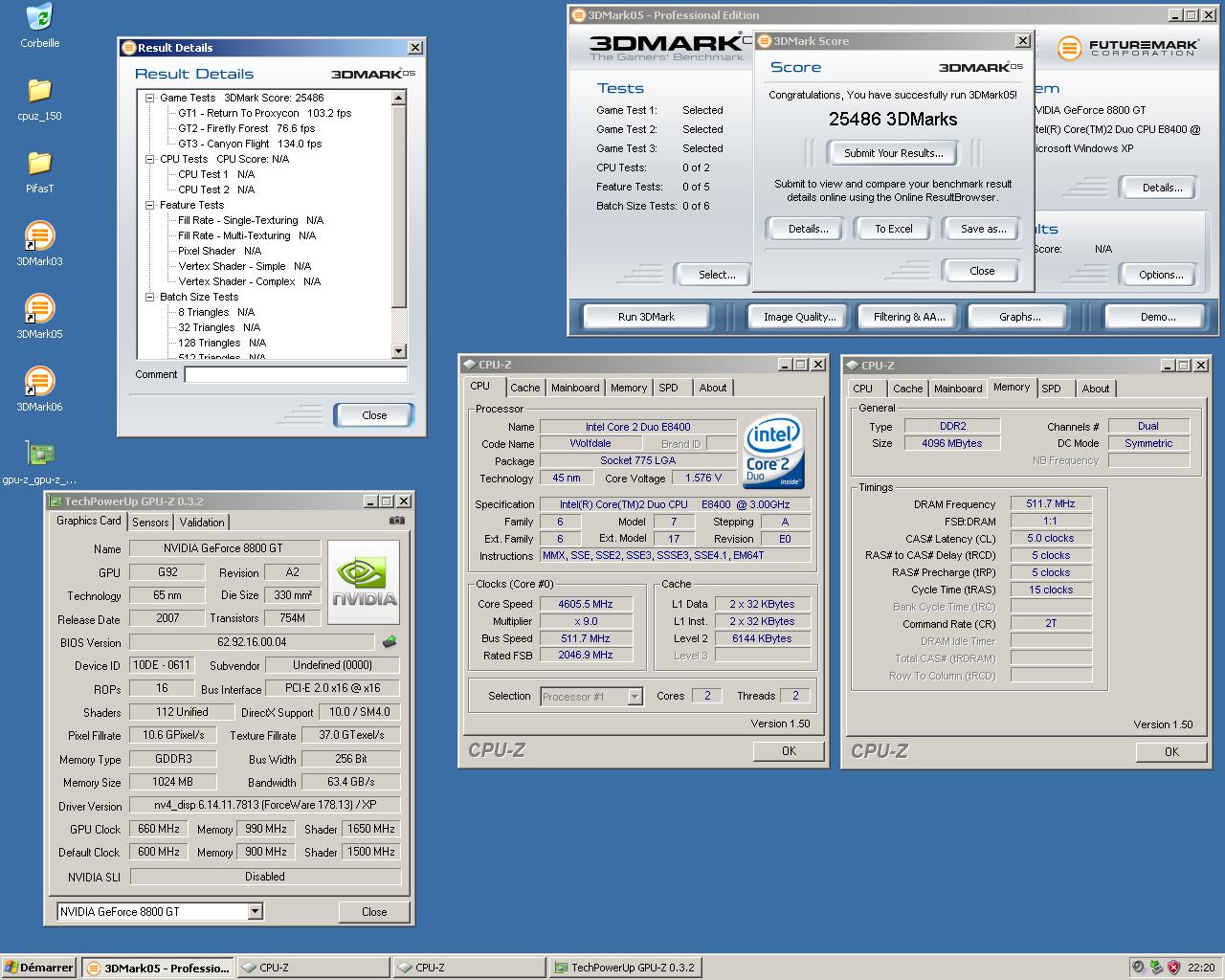
Task: Click the 3DMark Score title bar icon
Action: pyautogui.click(x=765, y=41)
